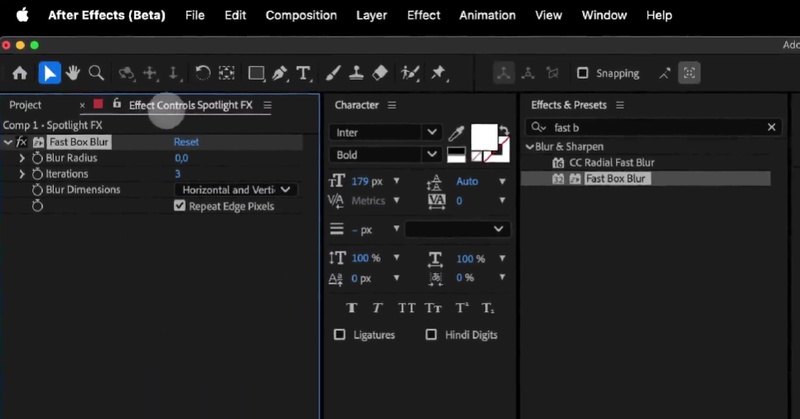The image size is (800, 419).
Task: Open the Blur Dimensions dropdown
Action: [236, 190]
